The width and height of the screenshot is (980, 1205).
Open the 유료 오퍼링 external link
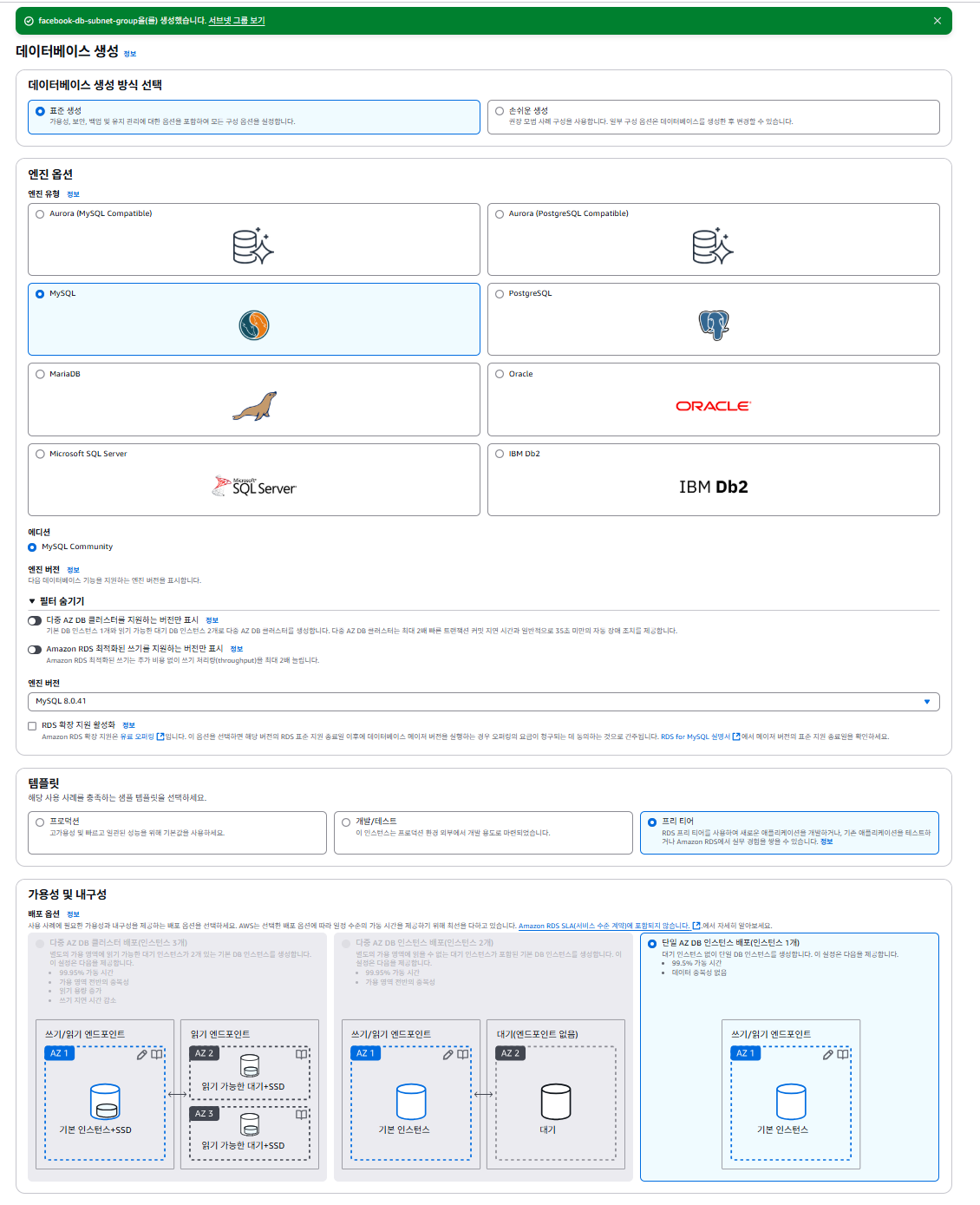point(141,737)
